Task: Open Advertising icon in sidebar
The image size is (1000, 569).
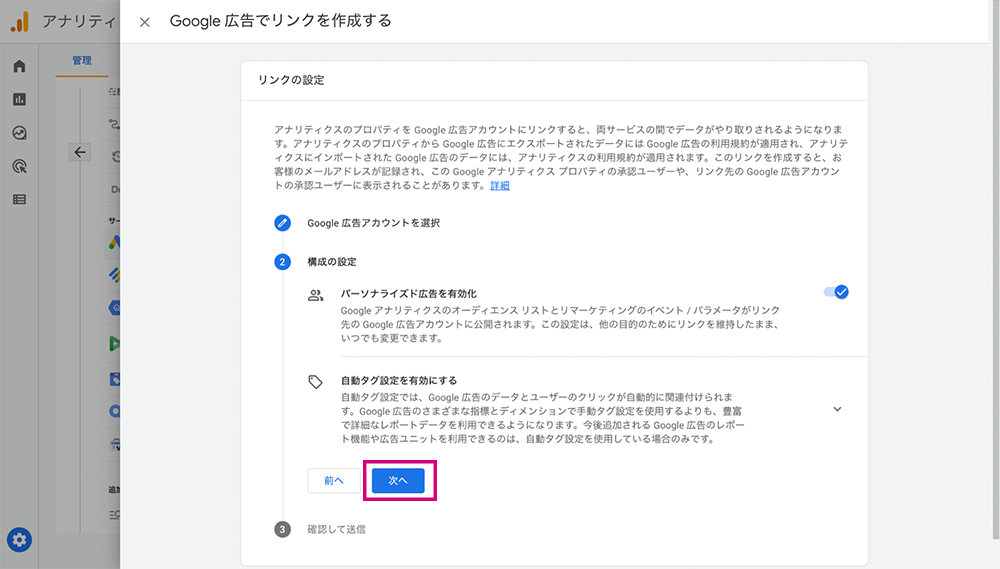Action: click(19, 166)
